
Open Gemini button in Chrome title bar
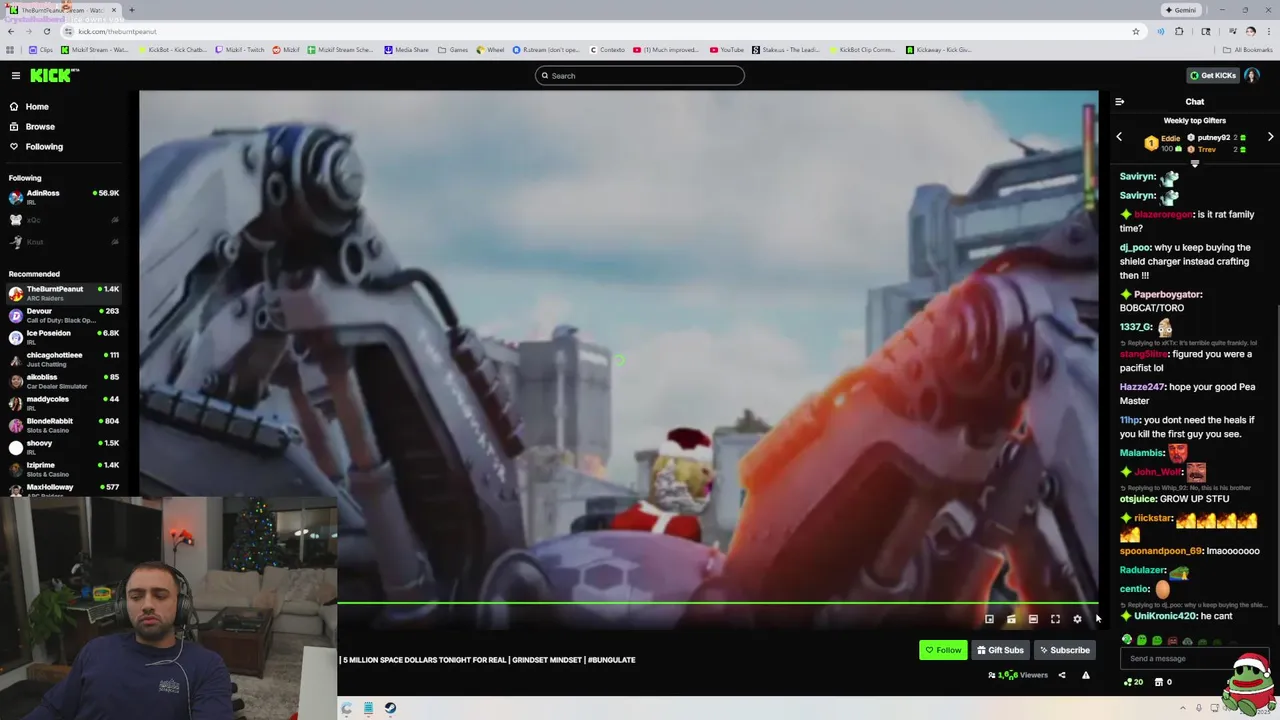[x=1180, y=10]
